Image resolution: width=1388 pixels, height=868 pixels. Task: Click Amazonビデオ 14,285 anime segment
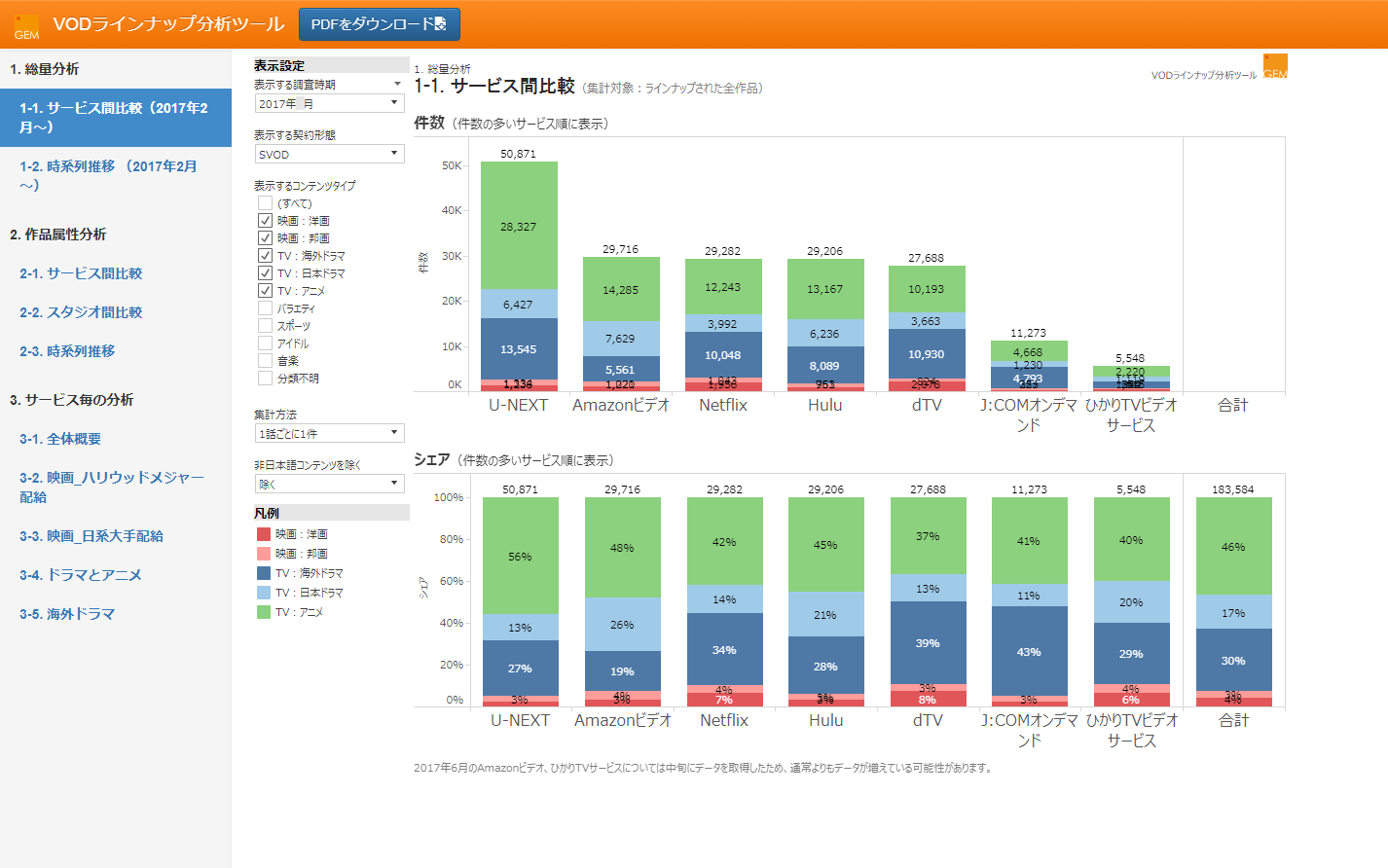(621, 289)
